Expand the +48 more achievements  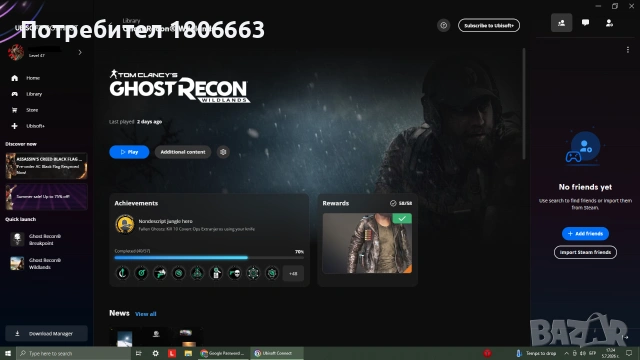tap(293, 273)
